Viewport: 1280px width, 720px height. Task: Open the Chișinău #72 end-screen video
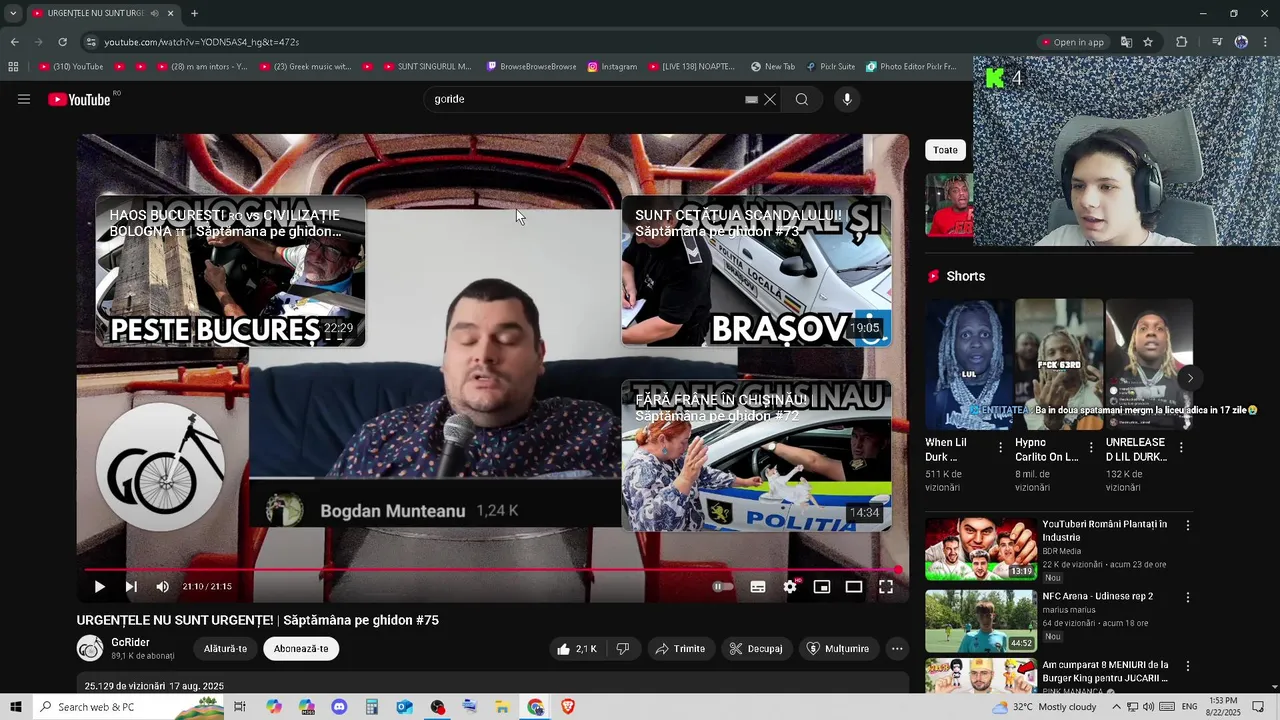tap(756, 456)
